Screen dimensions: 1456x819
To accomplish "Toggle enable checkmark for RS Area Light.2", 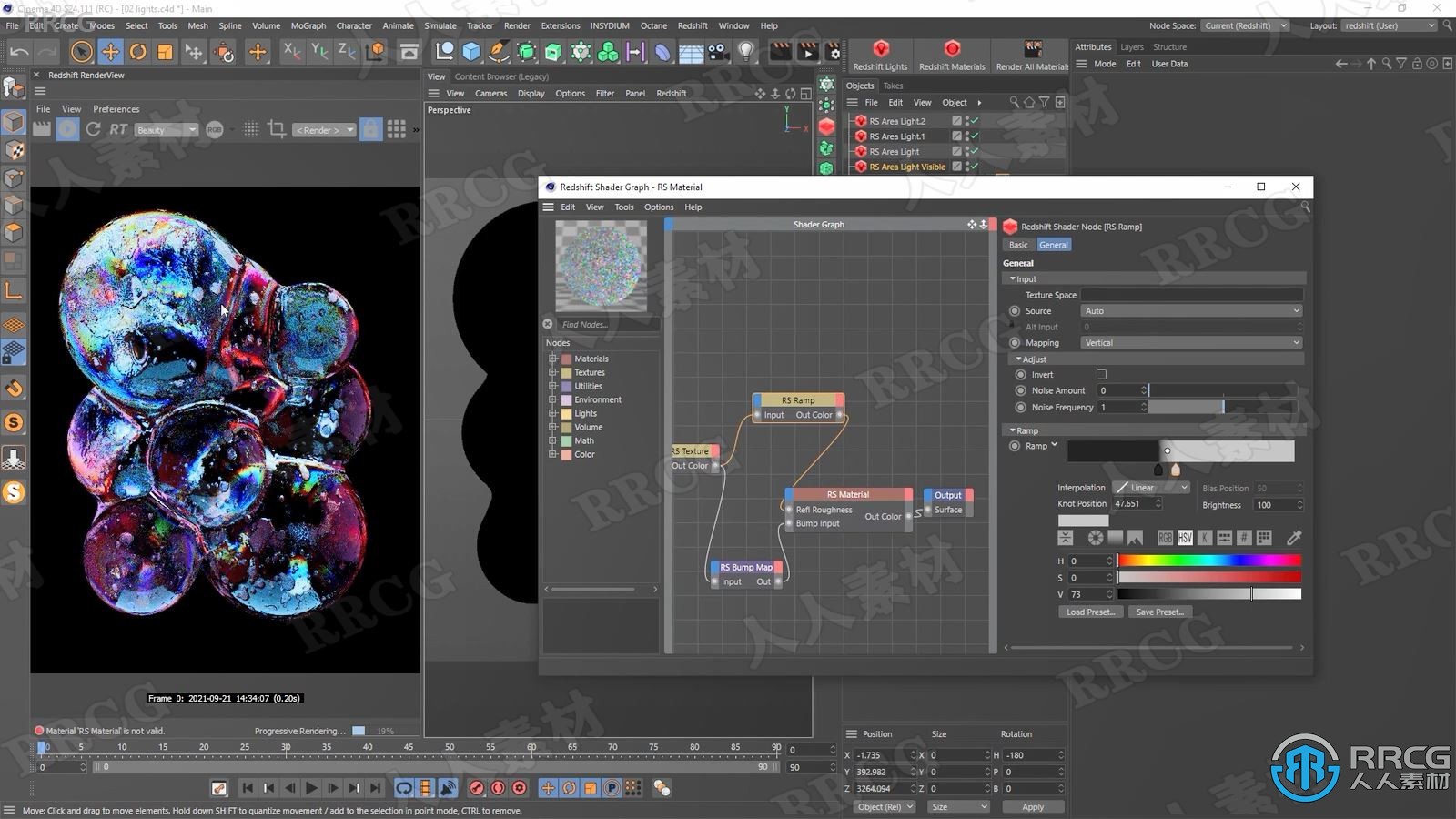I will 975,121.
